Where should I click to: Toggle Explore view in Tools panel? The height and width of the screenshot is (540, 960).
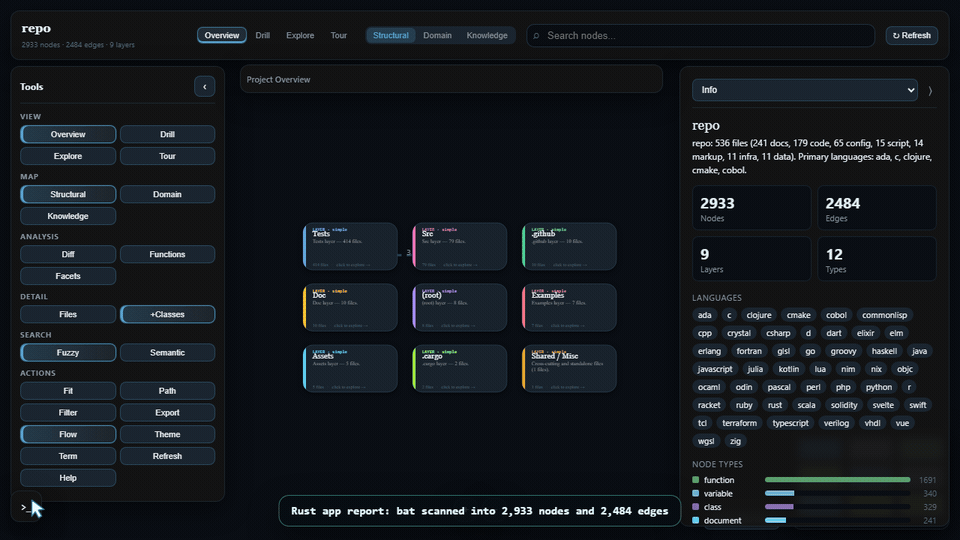tap(68, 156)
